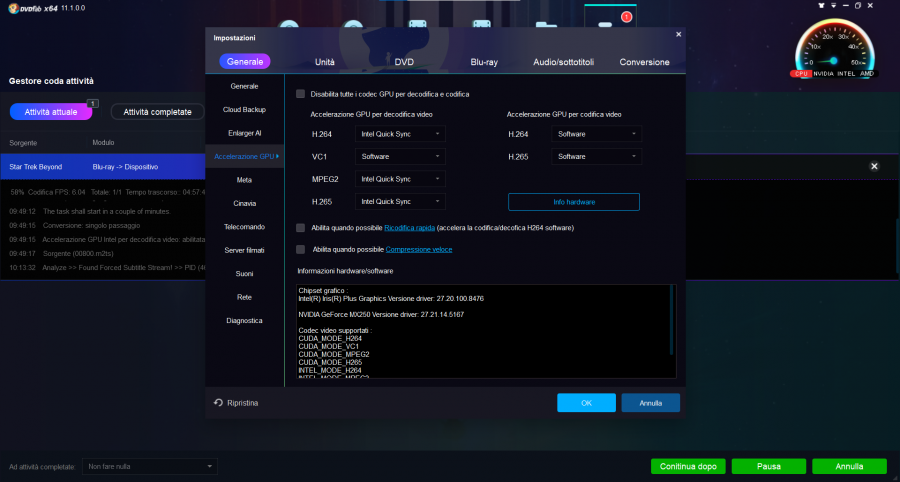Open the Ad attività completate dropdown

pos(150,467)
